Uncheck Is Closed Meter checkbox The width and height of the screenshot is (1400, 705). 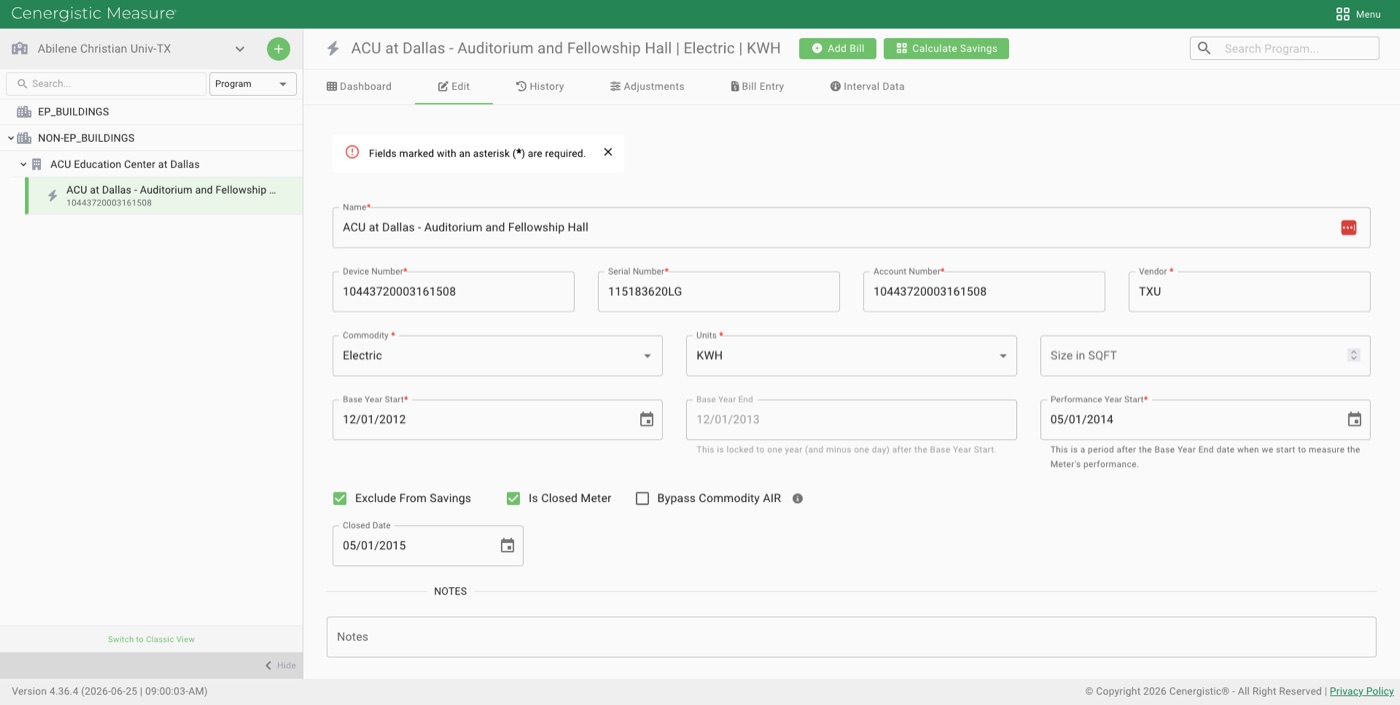(x=513, y=498)
